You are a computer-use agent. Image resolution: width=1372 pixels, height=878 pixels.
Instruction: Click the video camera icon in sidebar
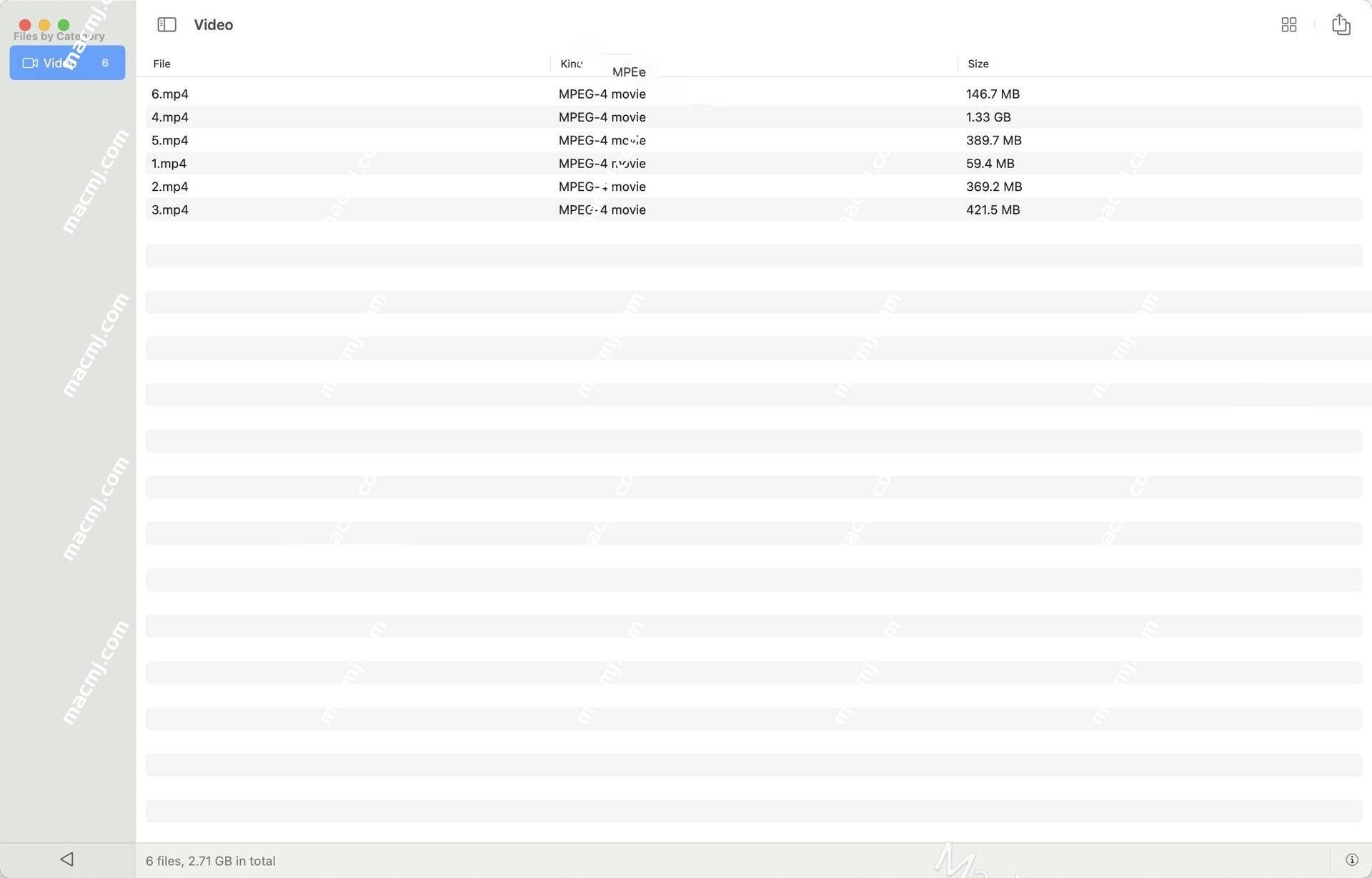pyautogui.click(x=30, y=63)
